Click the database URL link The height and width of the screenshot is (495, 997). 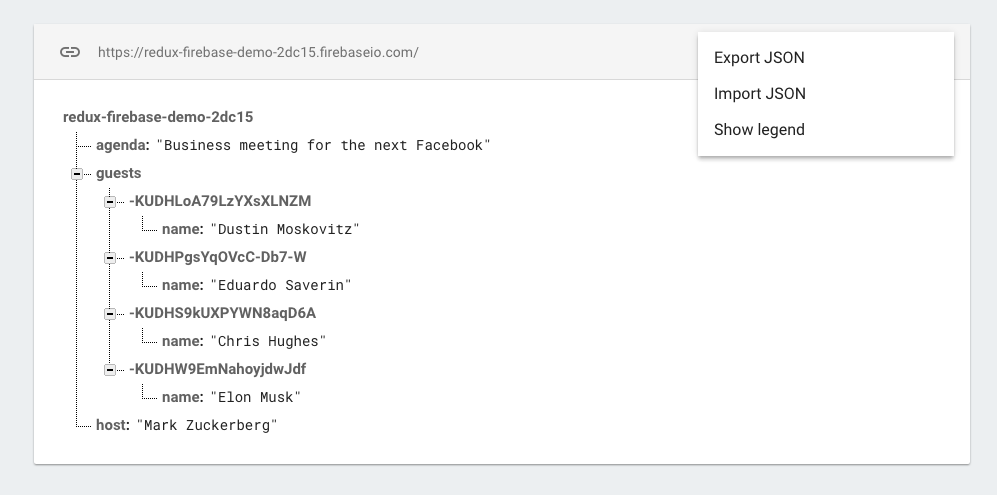(258, 52)
